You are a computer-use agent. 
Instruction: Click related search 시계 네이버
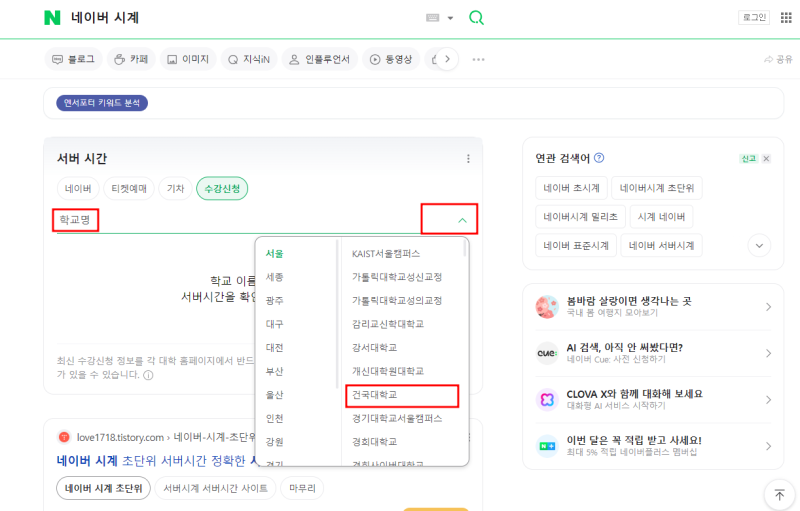[x=661, y=217]
